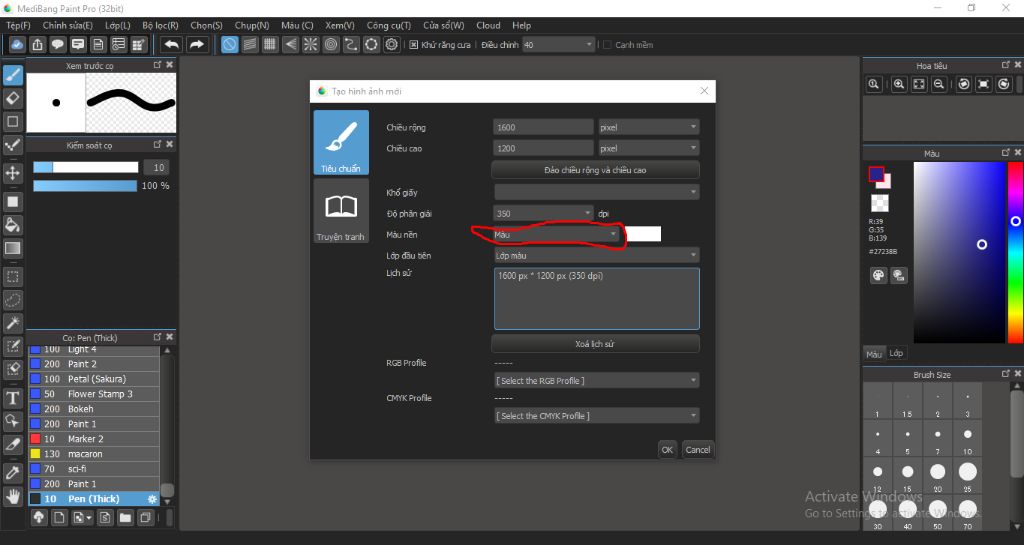Select the Eraser tool
This screenshot has height=545, width=1024.
tap(12, 98)
